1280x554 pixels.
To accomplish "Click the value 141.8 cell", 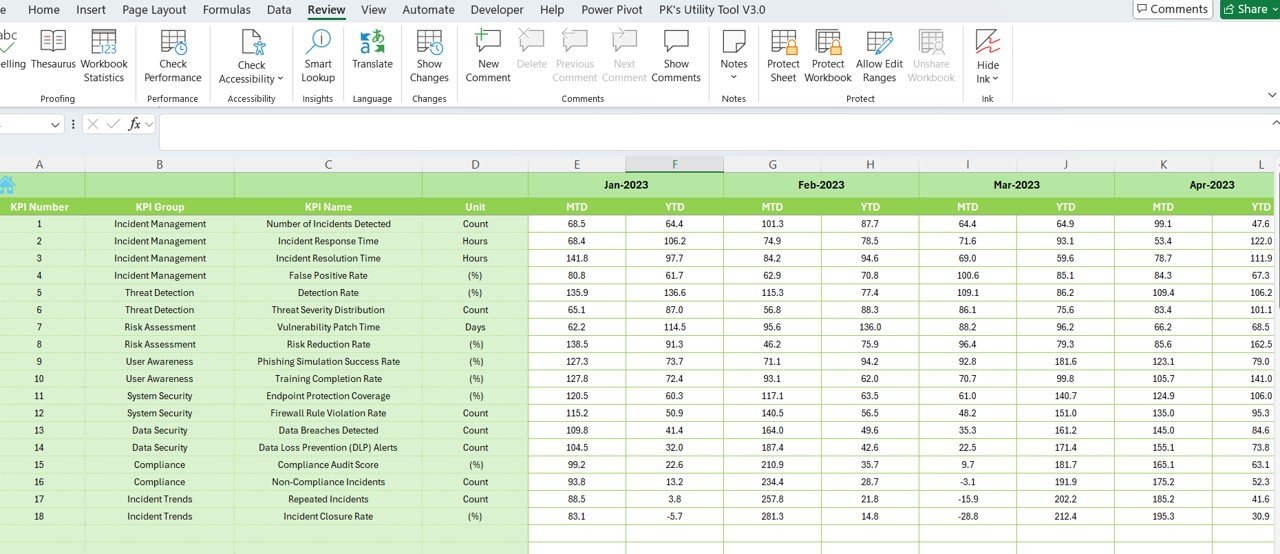I will [x=577, y=258].
